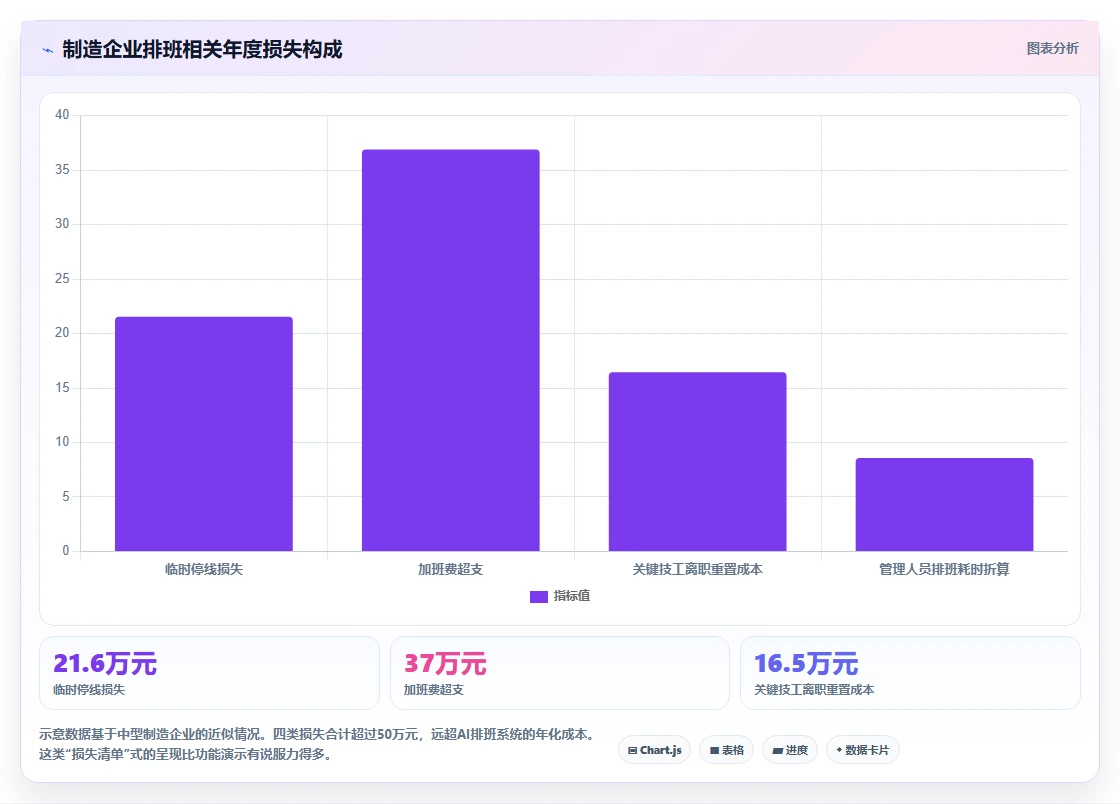This screenshot has height=804, width=1120.
Task: Click the 21.6万元 stat card value
Action: 105,663
